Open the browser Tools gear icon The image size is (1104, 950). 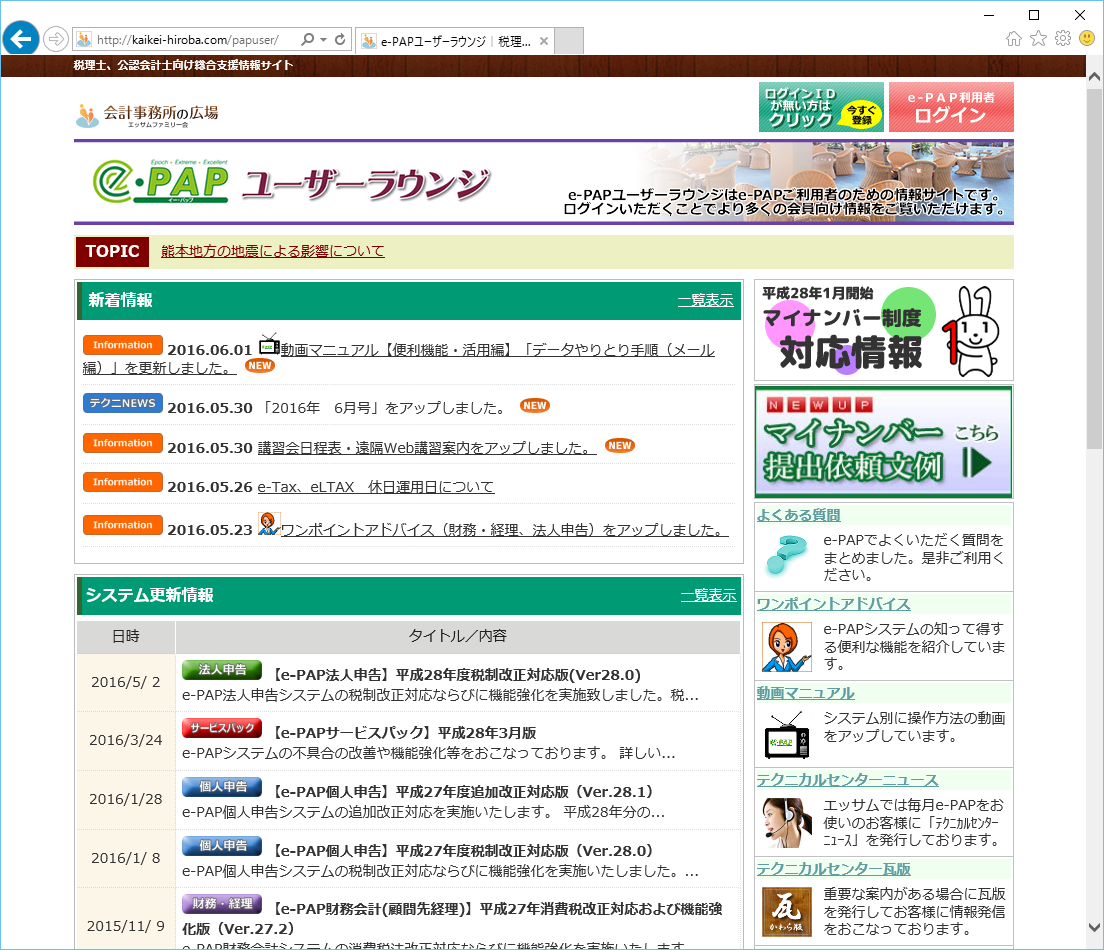[x=1062, y=39]
